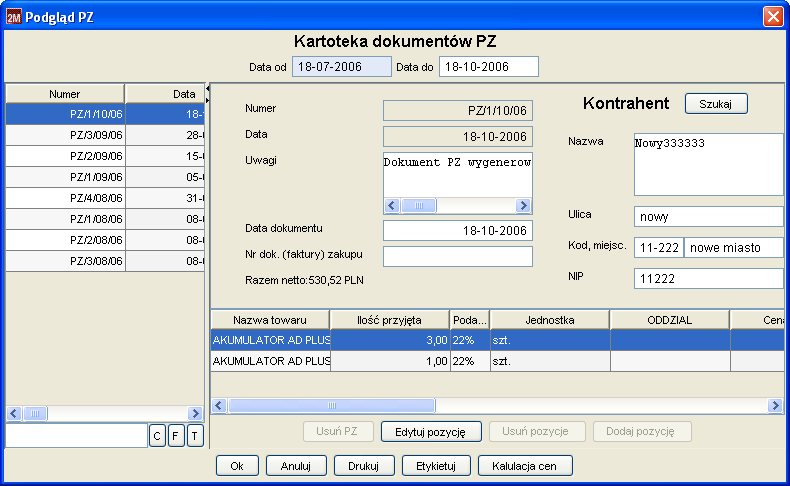790x486 pixels.
Task: Click the Ulica field with nowy
Action: tap(709, 217)
